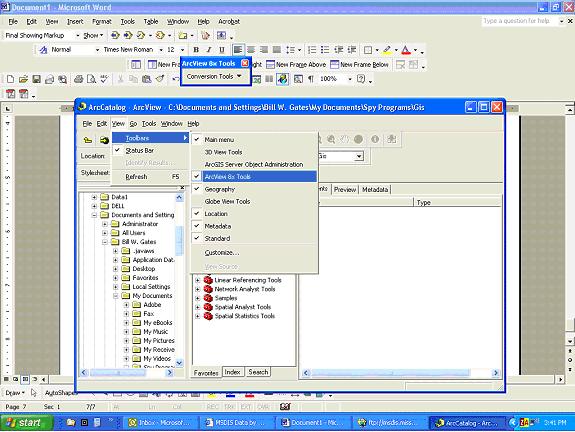Screen dimensions: 575x432
Task: Print the Word document
Action: (x=78, y=79)
